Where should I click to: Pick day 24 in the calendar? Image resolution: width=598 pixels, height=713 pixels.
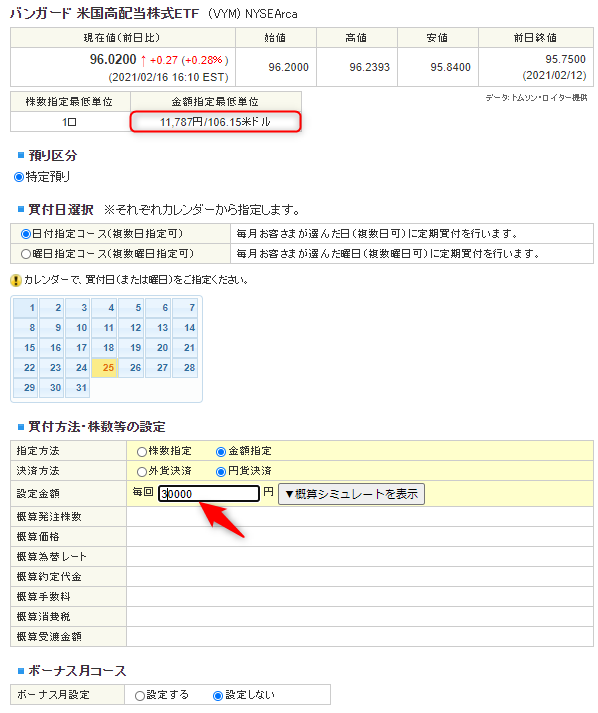pos(78,368)
